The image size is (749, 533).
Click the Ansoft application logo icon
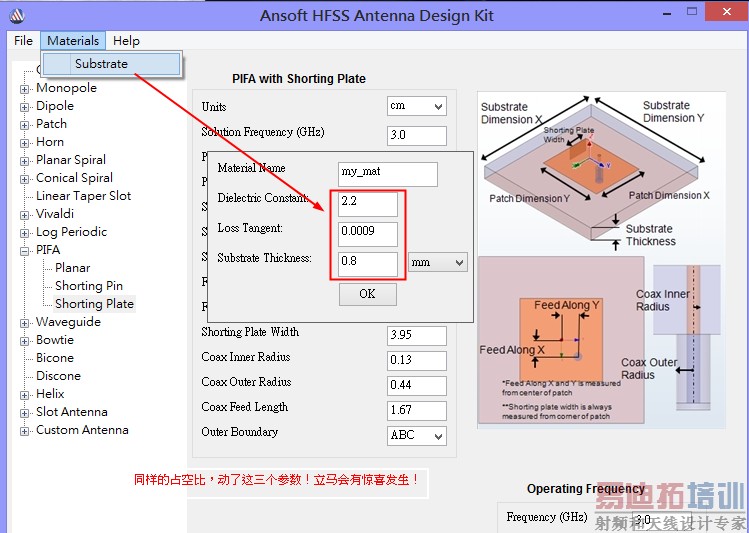coord(17,16)
